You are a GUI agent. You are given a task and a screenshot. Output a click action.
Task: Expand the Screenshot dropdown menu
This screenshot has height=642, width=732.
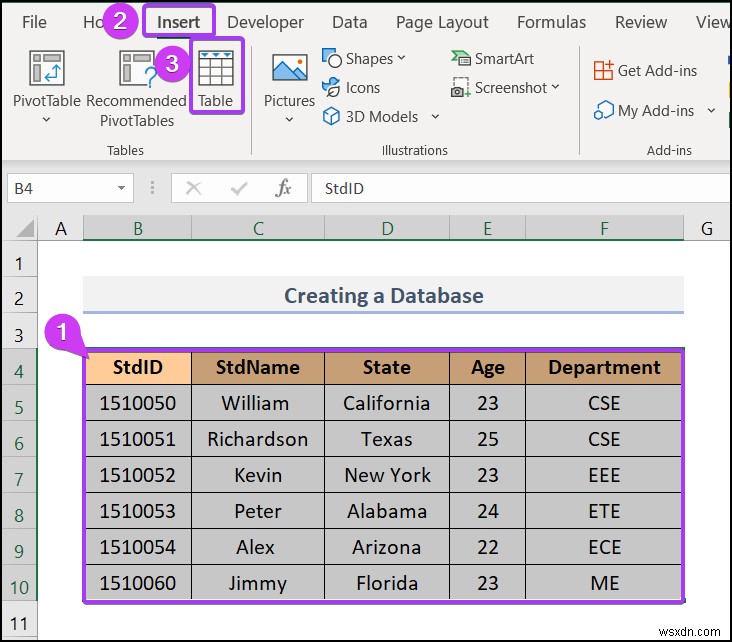click(x=556, y=88)
